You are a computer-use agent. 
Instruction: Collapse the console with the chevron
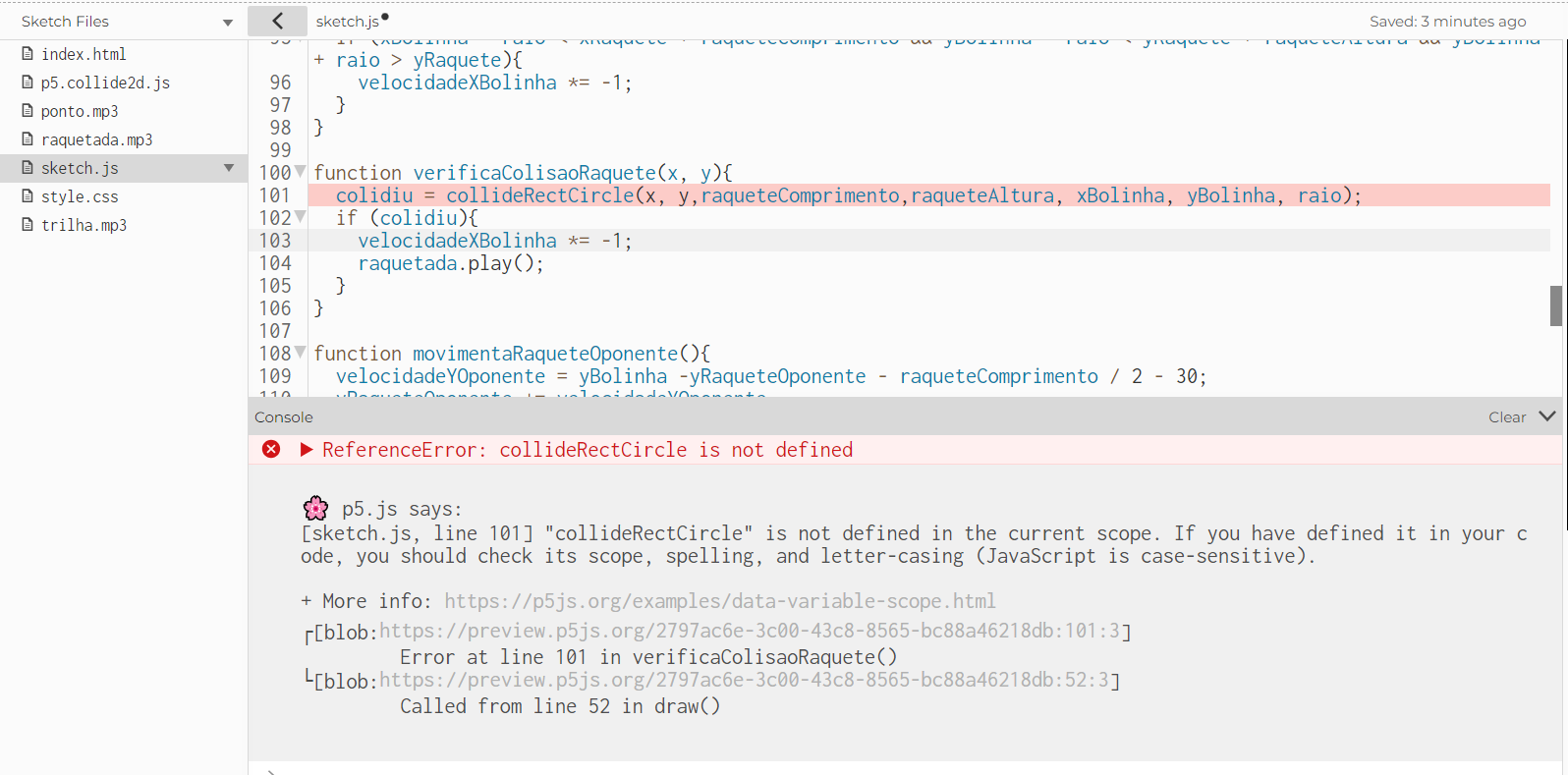point(1547,416)
